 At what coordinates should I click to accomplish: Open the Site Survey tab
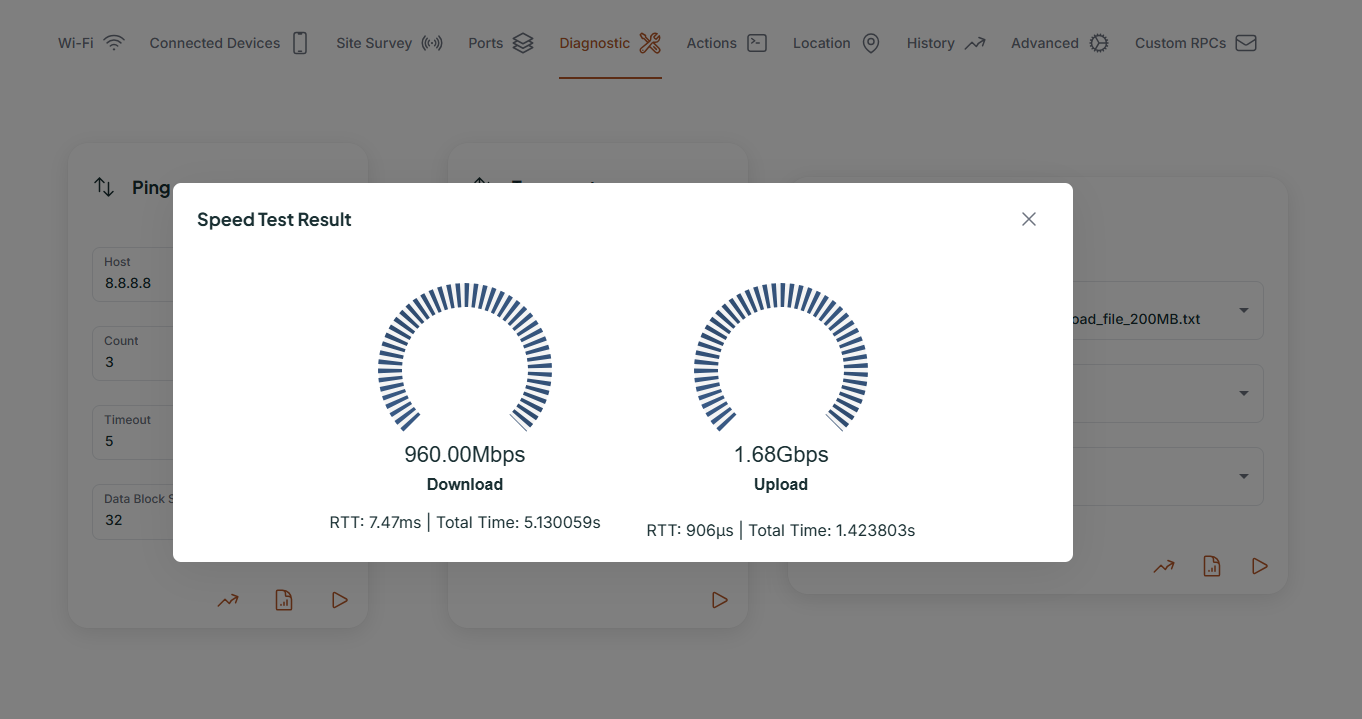tap(389, 43)
